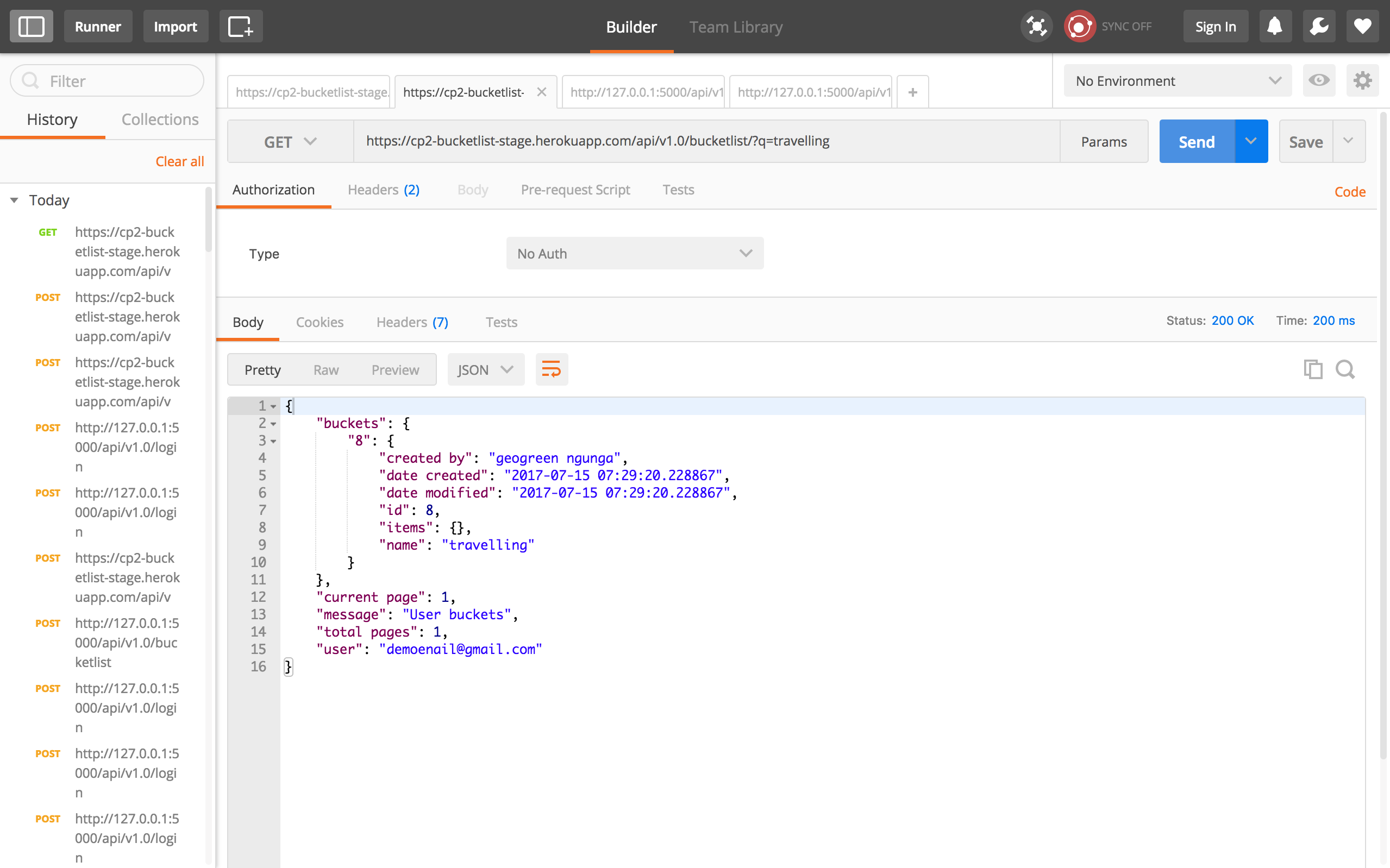Switch to the Collections tab
This screenshot has width=1390, height=868.
(x=160, y=119)
